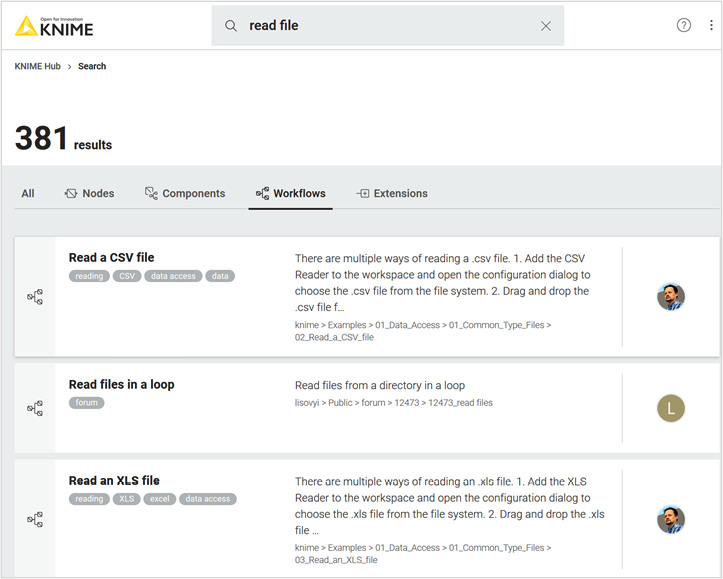Click the 'forum' tag
This screenshot has height=579, width=723.
coord(87,403)
